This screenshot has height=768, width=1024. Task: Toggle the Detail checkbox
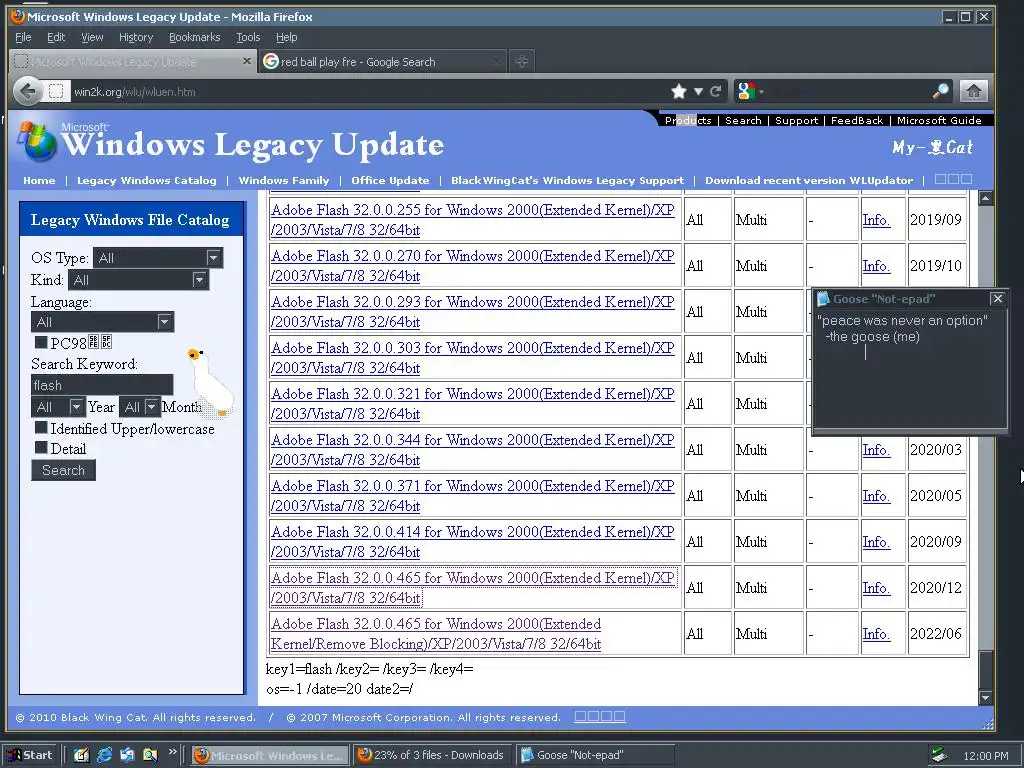pos(40,447)
